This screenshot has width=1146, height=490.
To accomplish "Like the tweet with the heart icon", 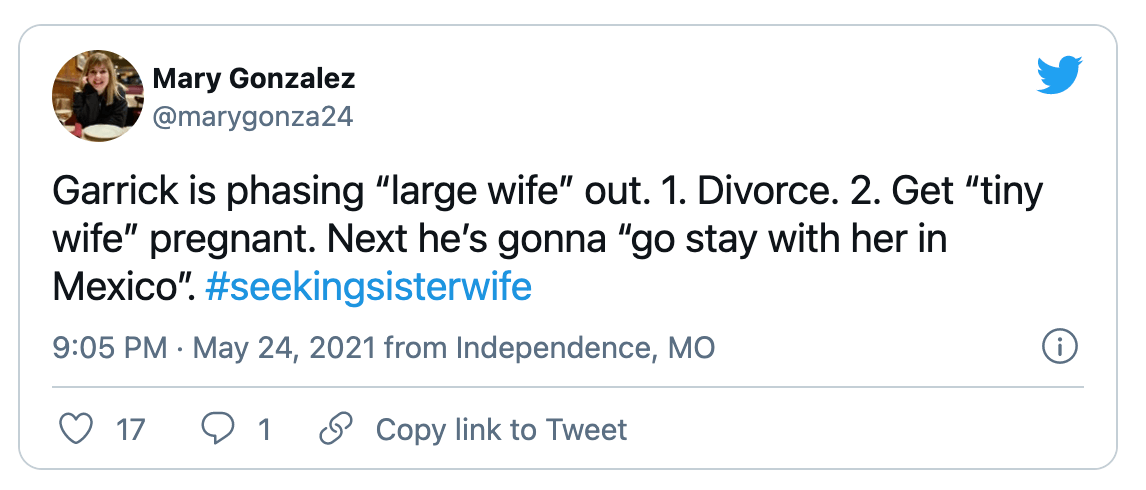I will 75,429.
